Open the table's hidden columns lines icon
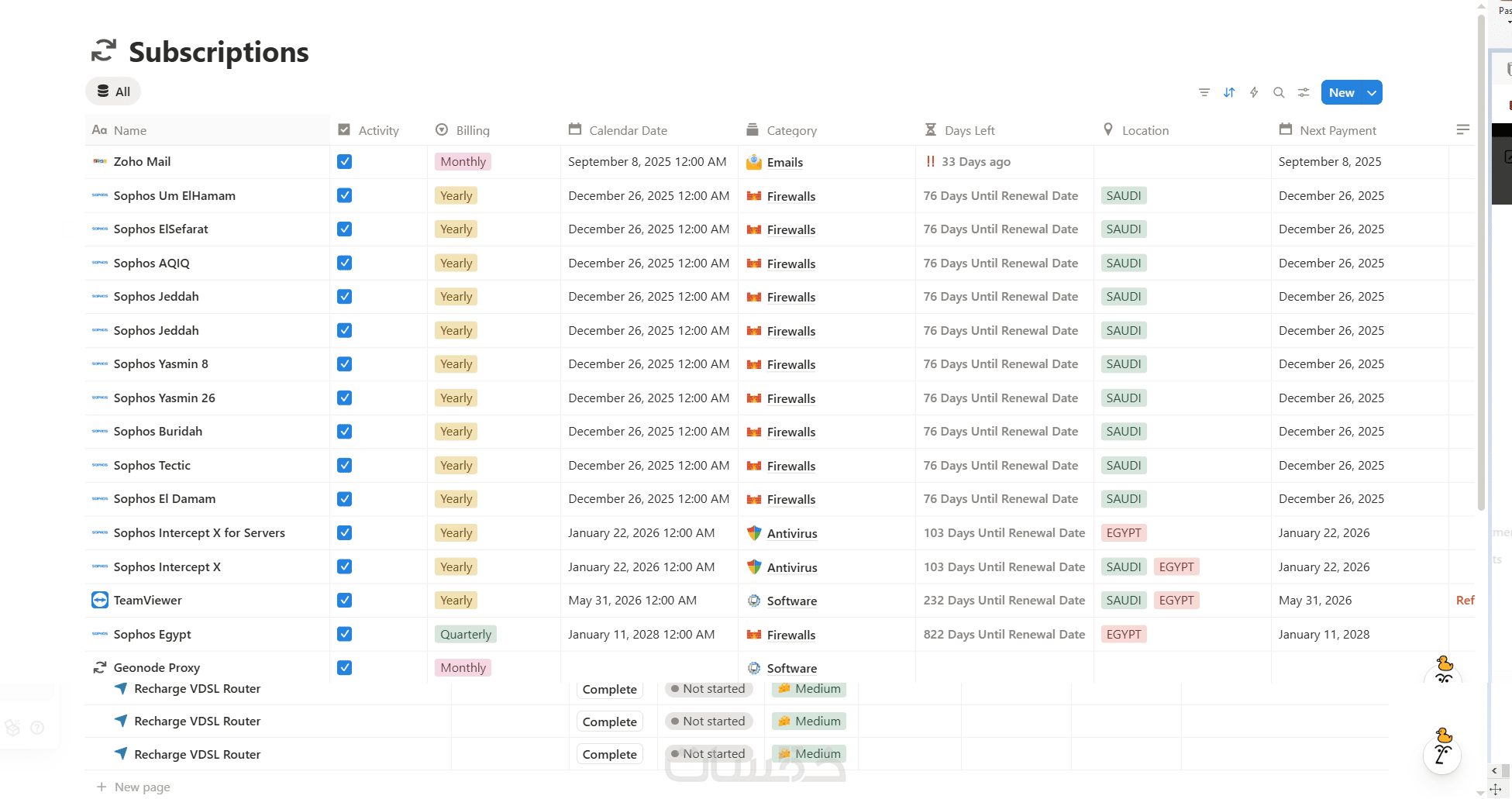Viewport: 1512px width, 799px height. (1463, 129)
